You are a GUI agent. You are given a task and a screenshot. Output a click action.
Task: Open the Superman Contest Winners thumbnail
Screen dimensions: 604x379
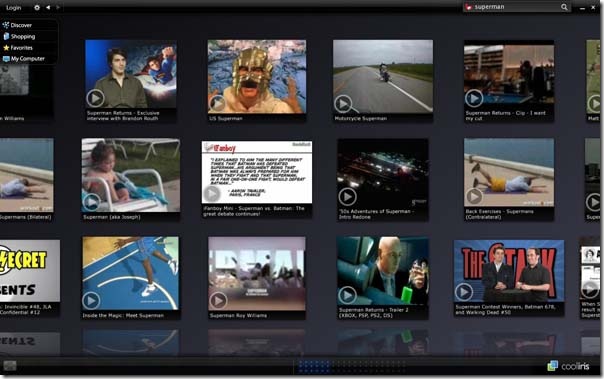[x=509, y=271]
